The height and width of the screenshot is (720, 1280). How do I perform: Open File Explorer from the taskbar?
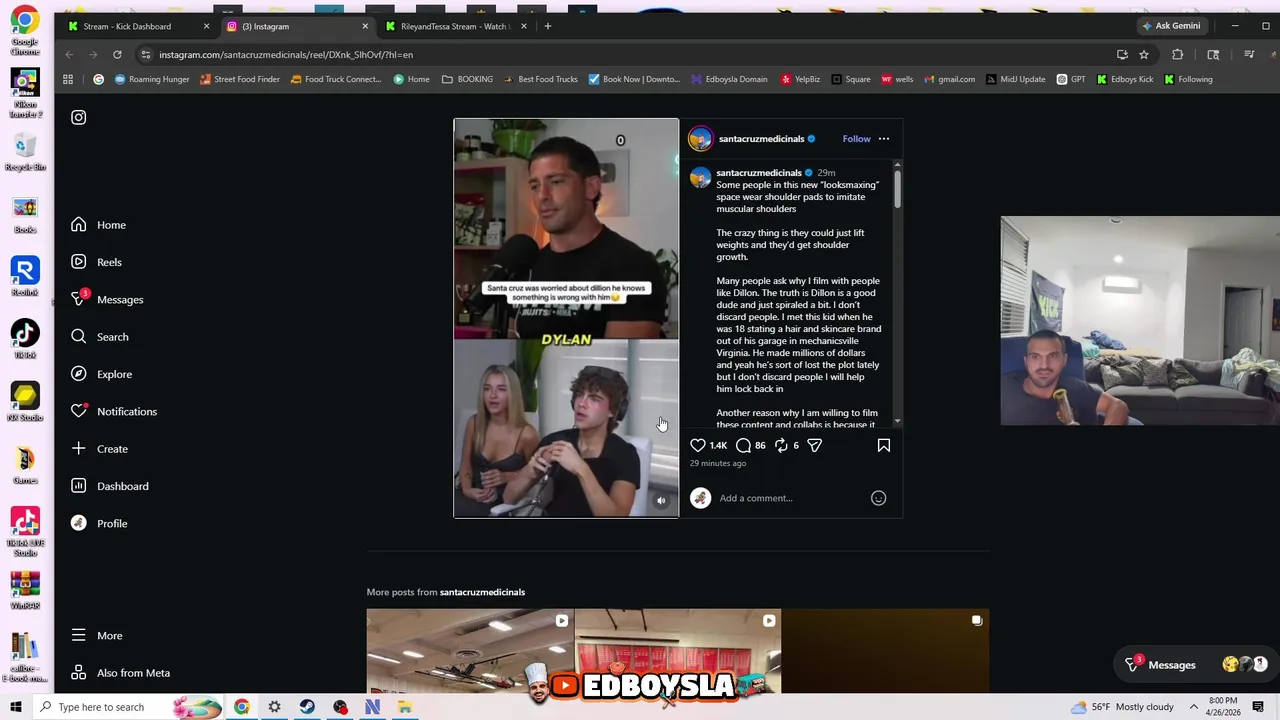click(x=405, y=707)
